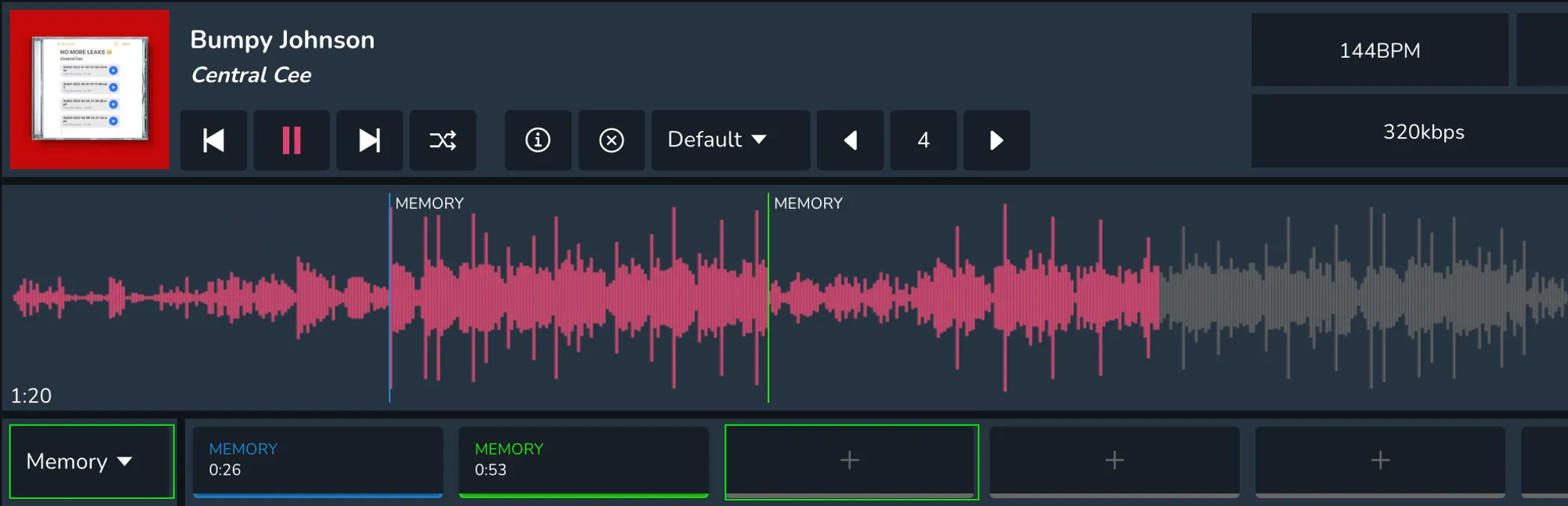Toggle shuffle mode
Viewport: 1568px width, 506px height.
pyautogui.click(x=443, y=141)
